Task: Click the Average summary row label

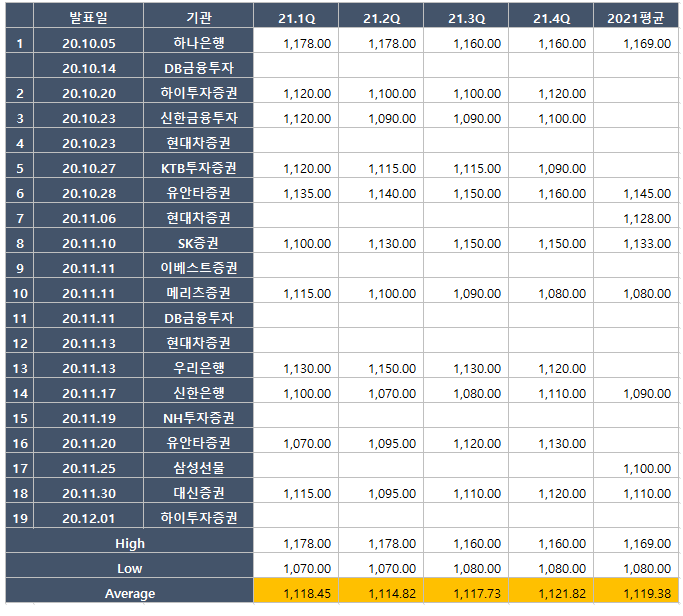Action: 129,593
